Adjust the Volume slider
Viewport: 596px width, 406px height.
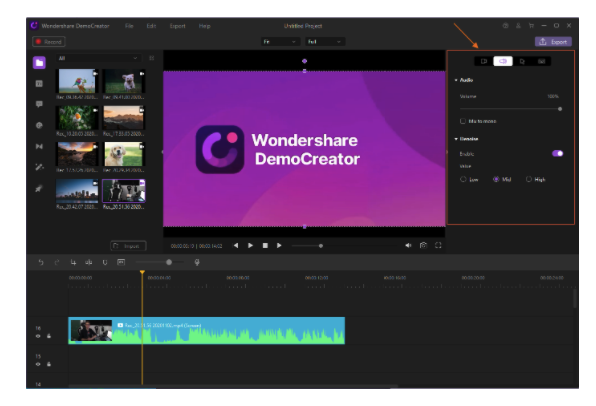pos(510,109)
